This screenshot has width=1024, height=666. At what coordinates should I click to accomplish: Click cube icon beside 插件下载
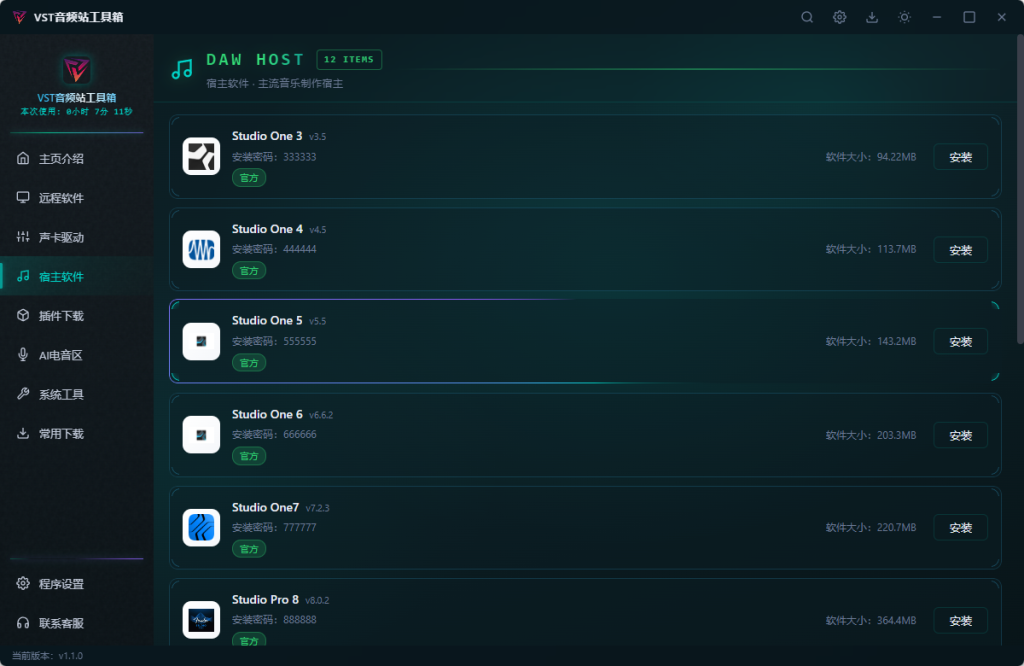[x=23, y=315]
